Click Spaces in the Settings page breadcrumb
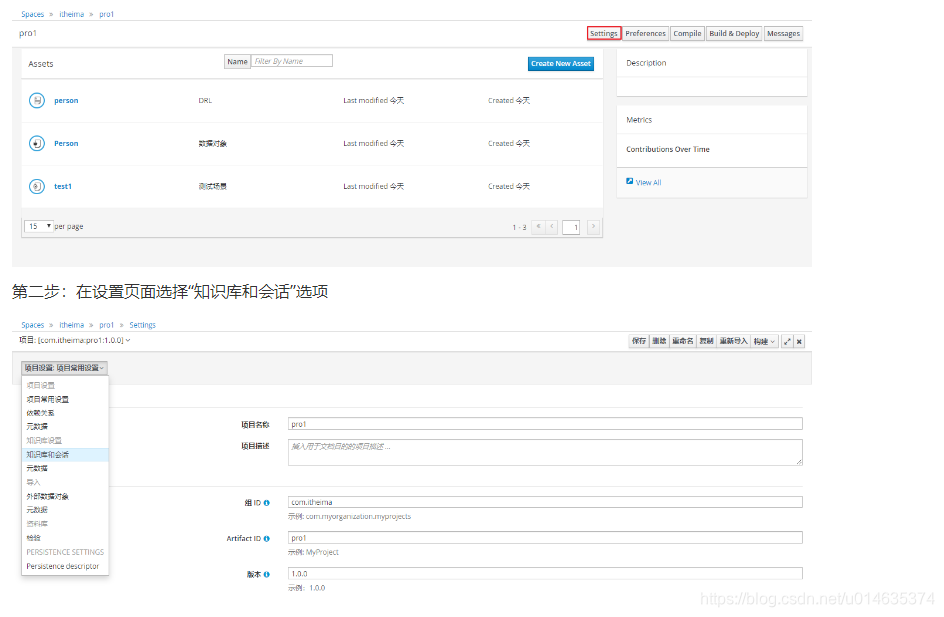This screenshot has height=617, width=944. 33,325
